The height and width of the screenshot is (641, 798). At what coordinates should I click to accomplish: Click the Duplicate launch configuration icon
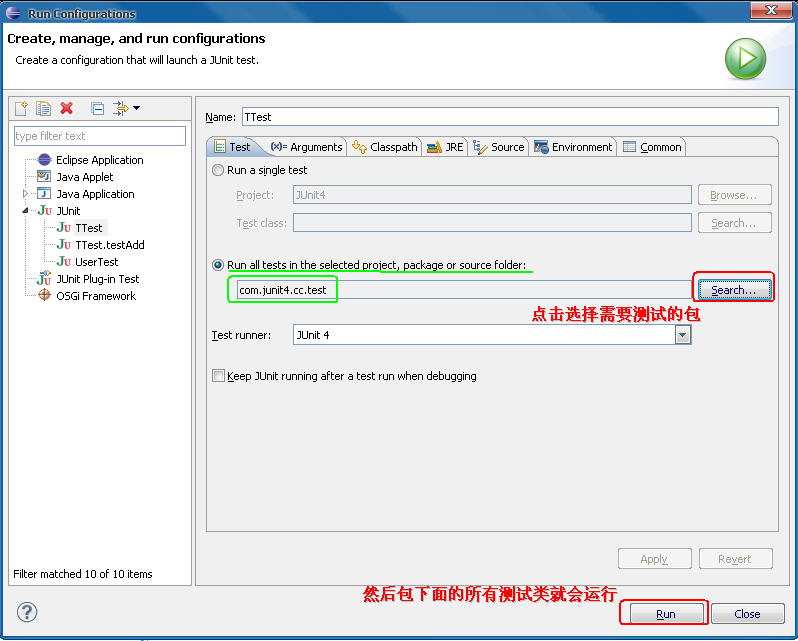[x=43, y=108]
